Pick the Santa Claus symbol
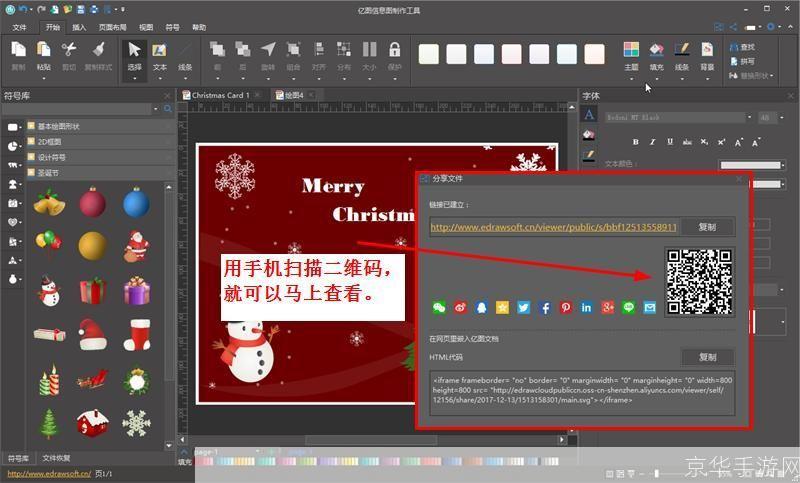Image resolution: width=800 pixels, height=483 pixels. click(x=136, y=246)
